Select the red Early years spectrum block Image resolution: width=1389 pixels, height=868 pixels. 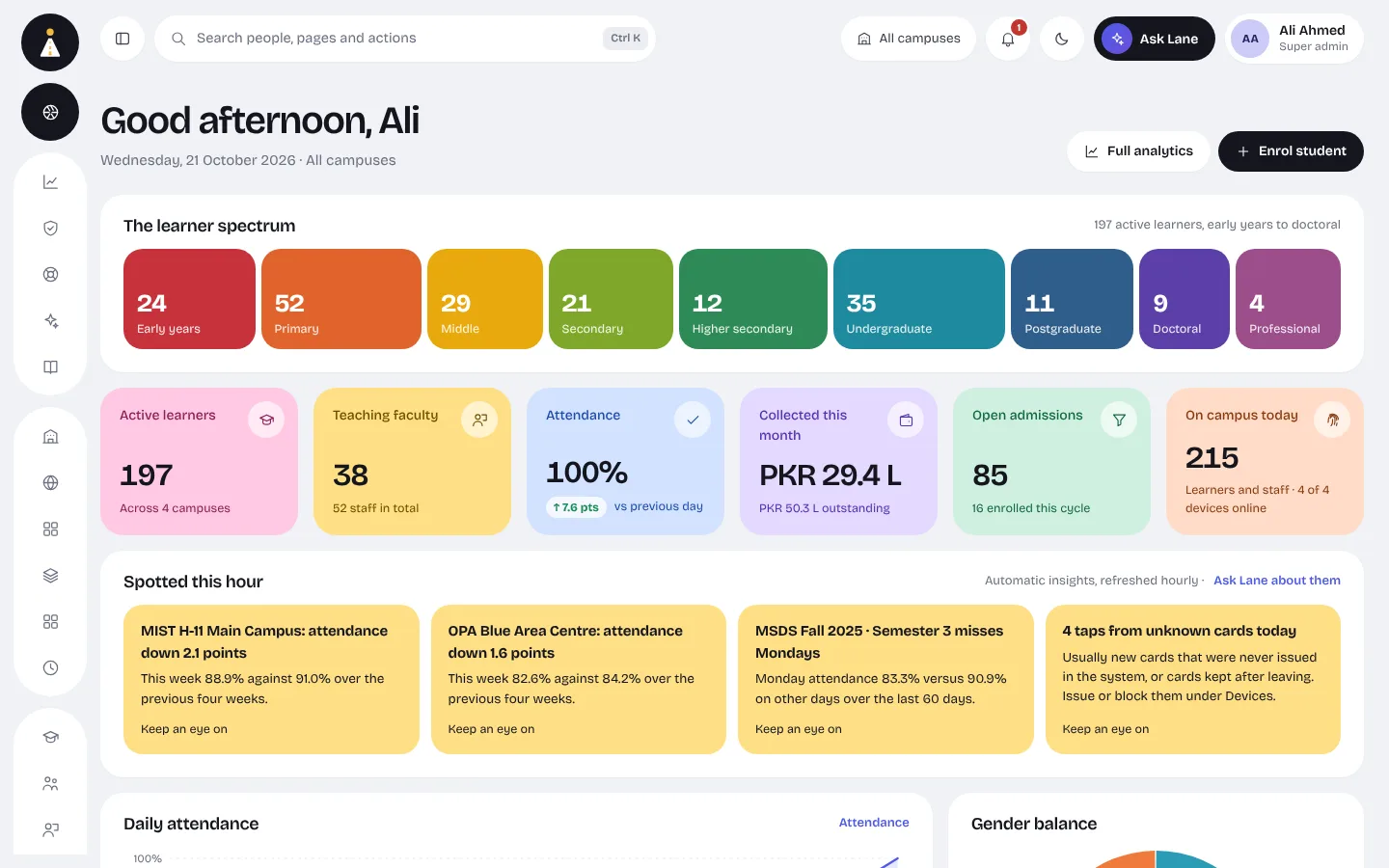coord(189,299)
